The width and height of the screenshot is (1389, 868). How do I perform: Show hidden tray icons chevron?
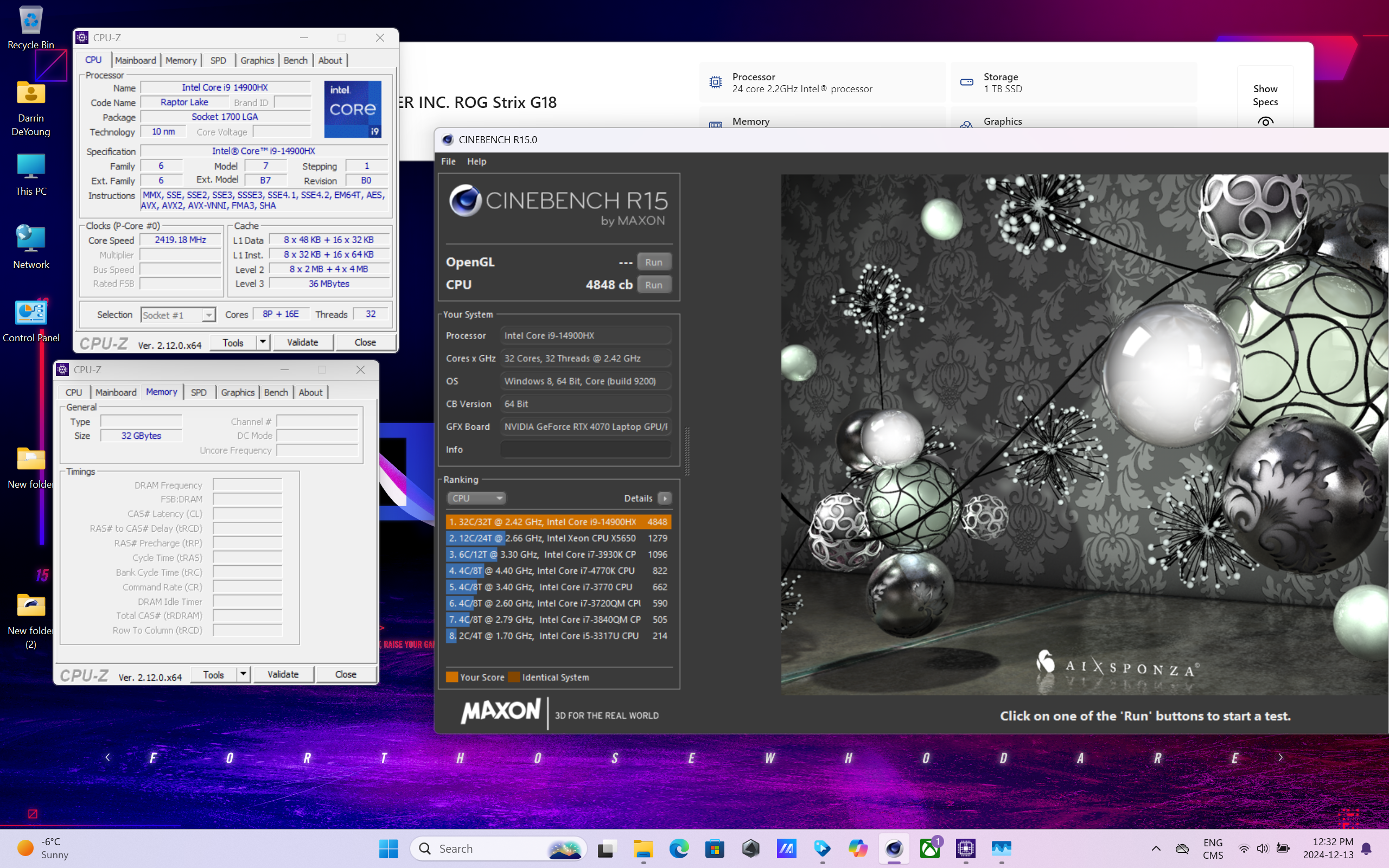tap(1156, 848)
